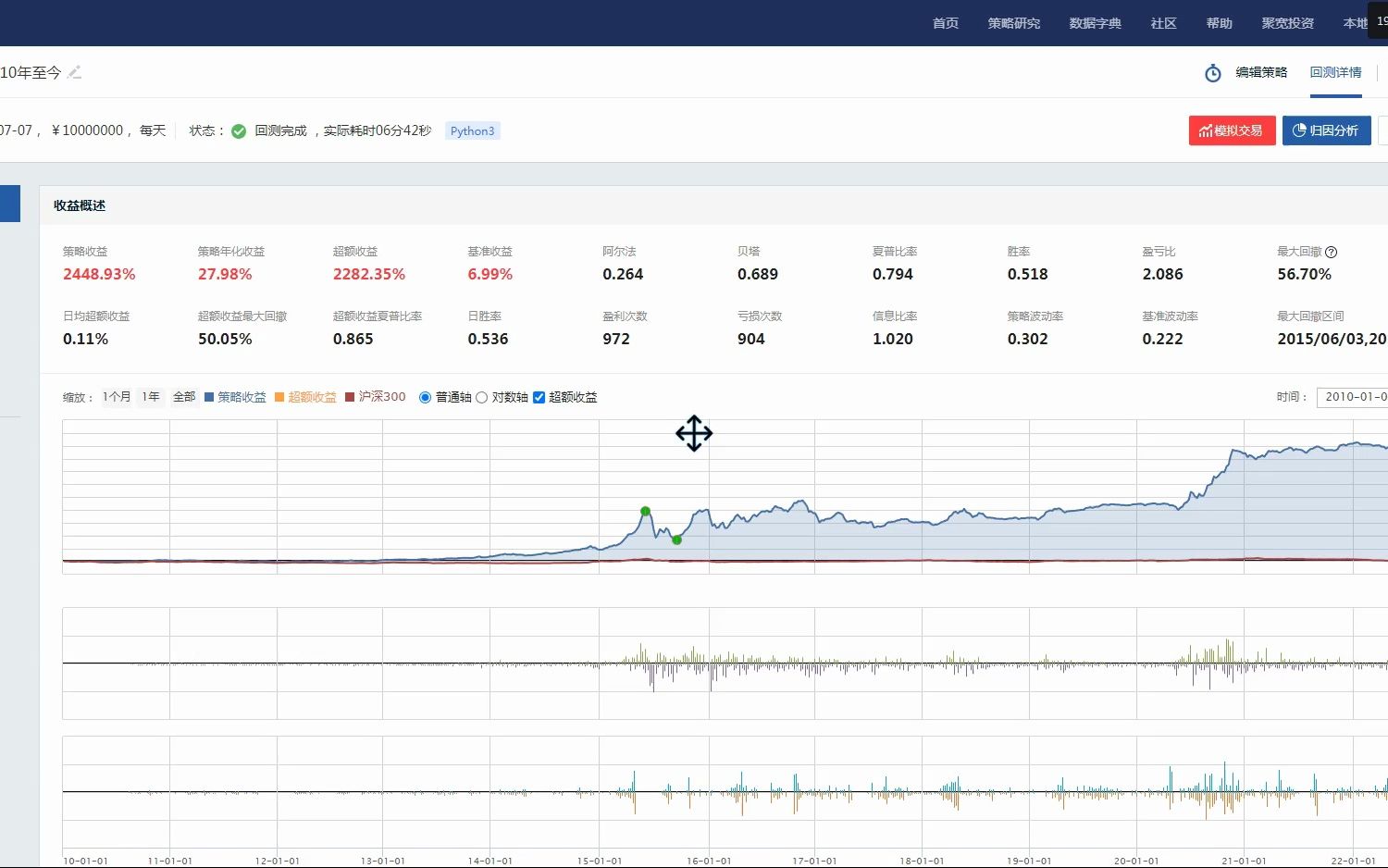Click the help icon next to 最大回撤
The width and height of the screenshot is (1388, 868).
(x=1331, y=252)
